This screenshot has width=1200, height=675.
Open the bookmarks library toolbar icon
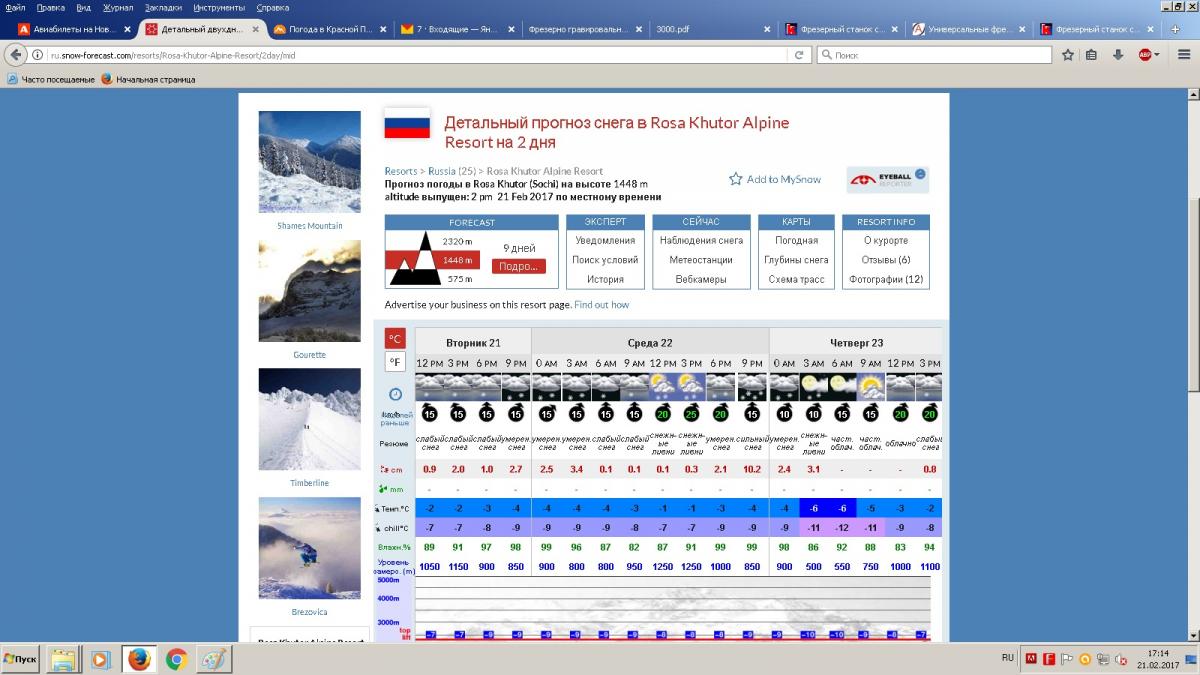click(1092, 55)
